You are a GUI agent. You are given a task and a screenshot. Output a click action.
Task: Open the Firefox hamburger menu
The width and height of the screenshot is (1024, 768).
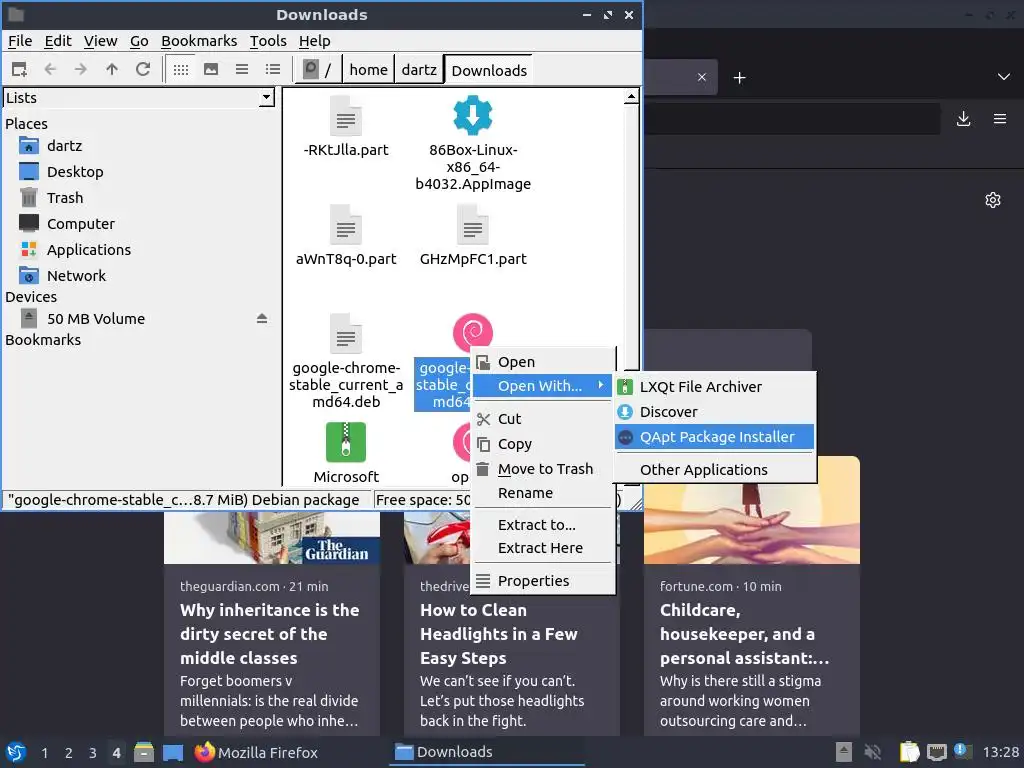pyautogui.click(x=1000, y=119)
